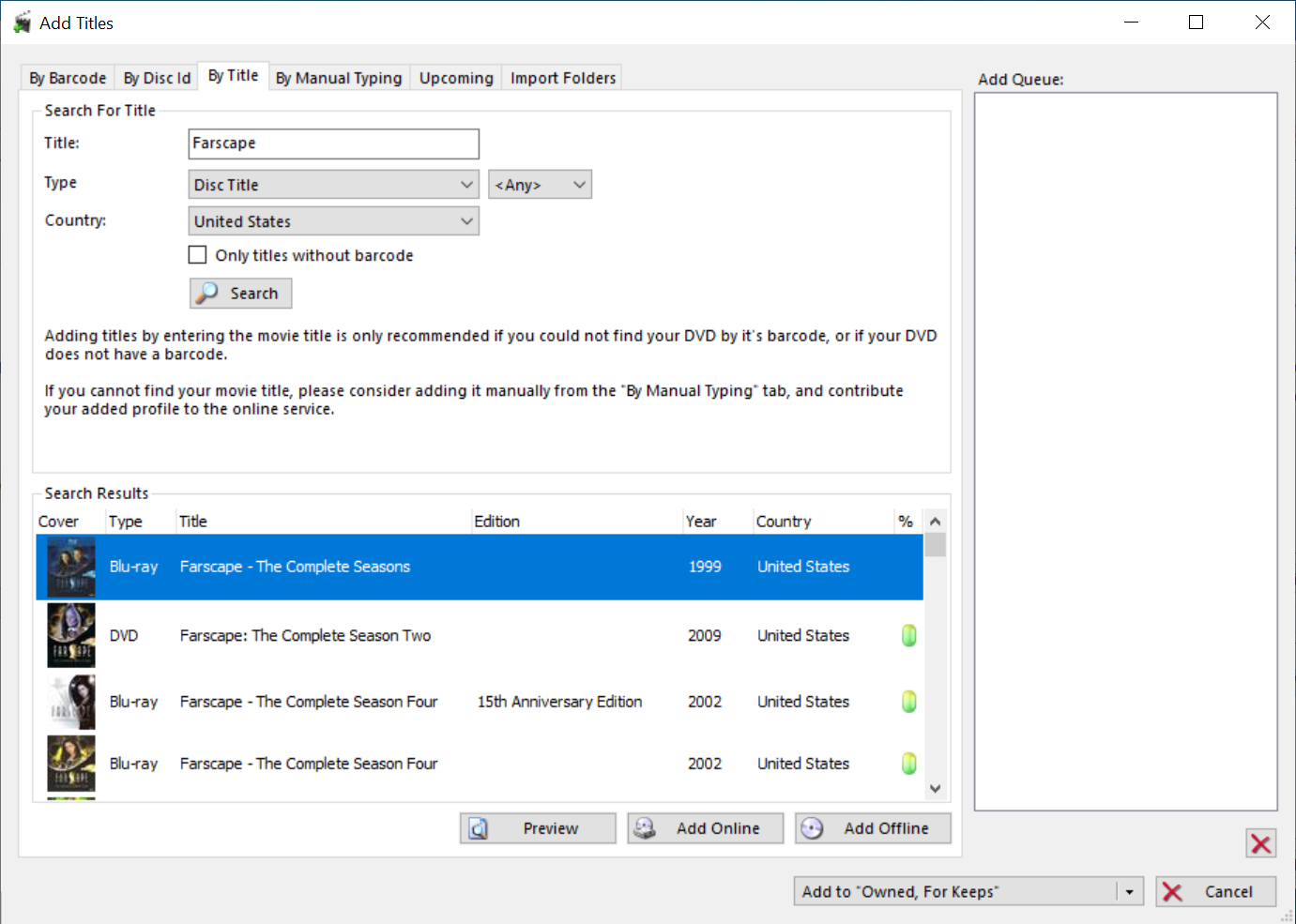Select the 15th Anniversary Edition text
The image size is (1296, 924).
559,702
